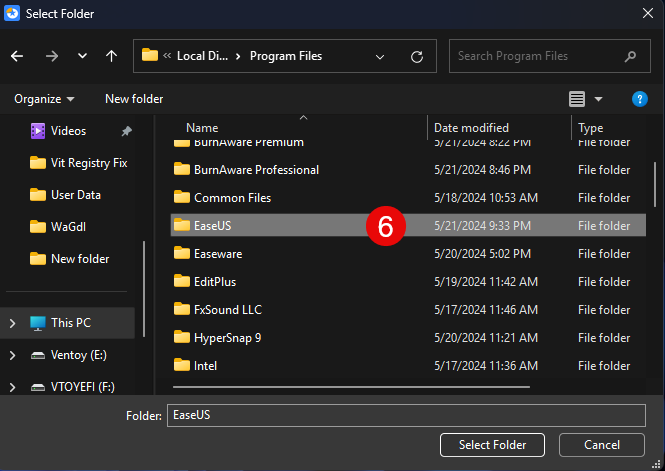Select This PC in the navigation pane

click(67, 323)
